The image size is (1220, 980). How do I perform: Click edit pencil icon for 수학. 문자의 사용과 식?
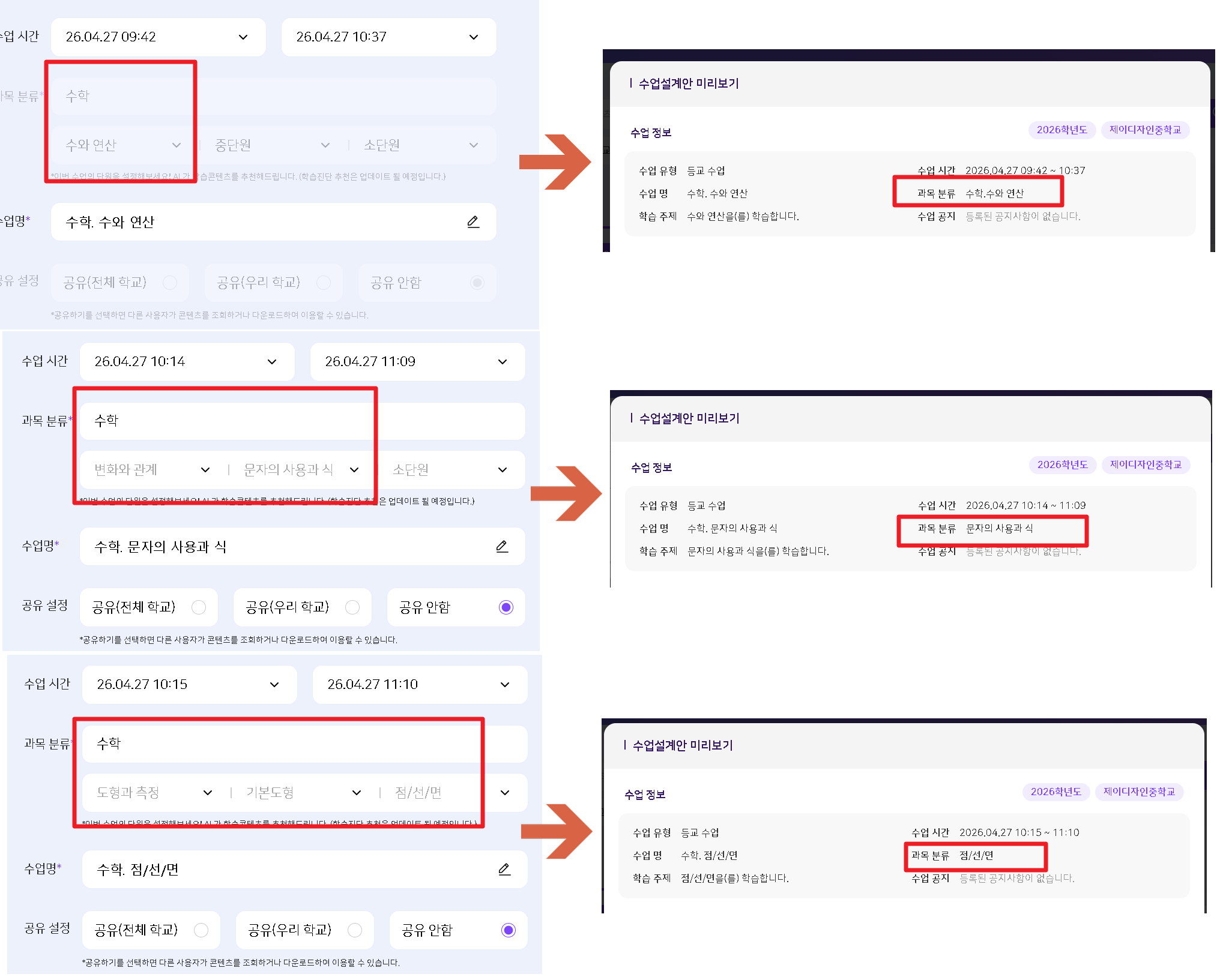(502, 547)
